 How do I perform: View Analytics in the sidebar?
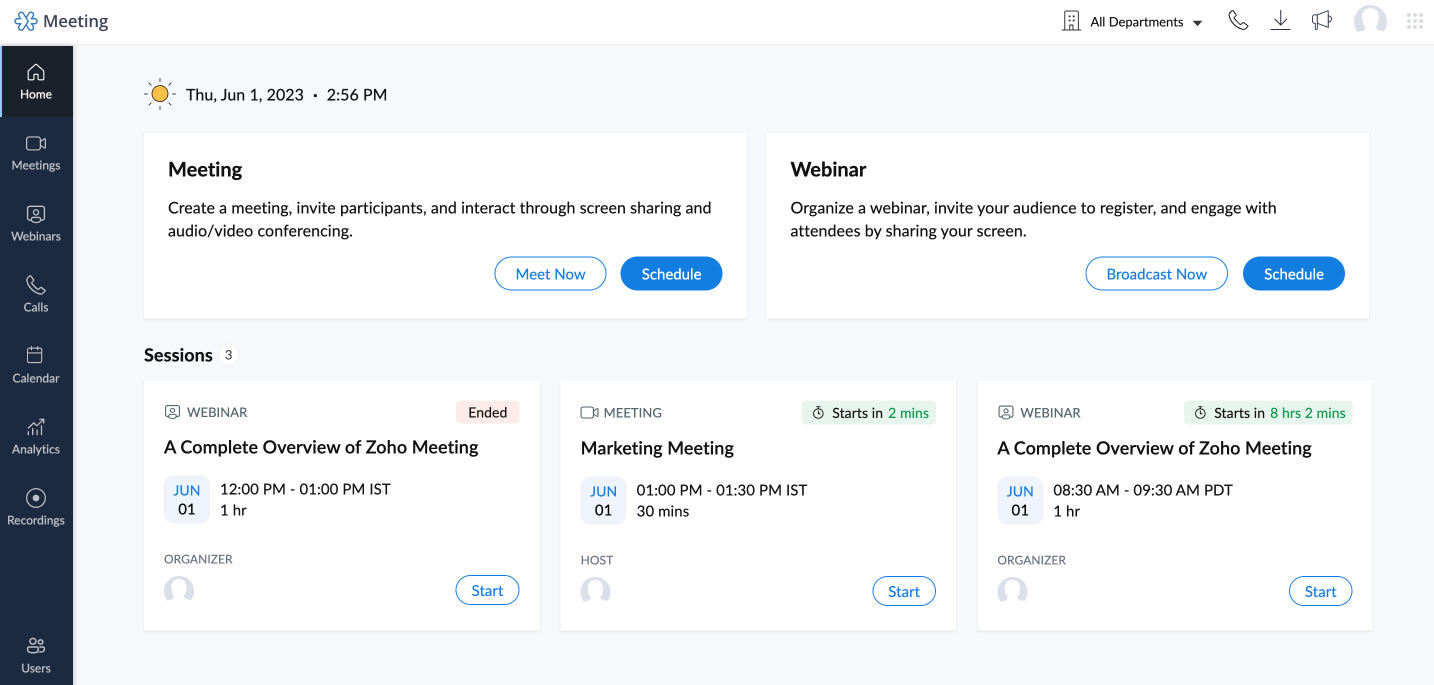[36, 437]
